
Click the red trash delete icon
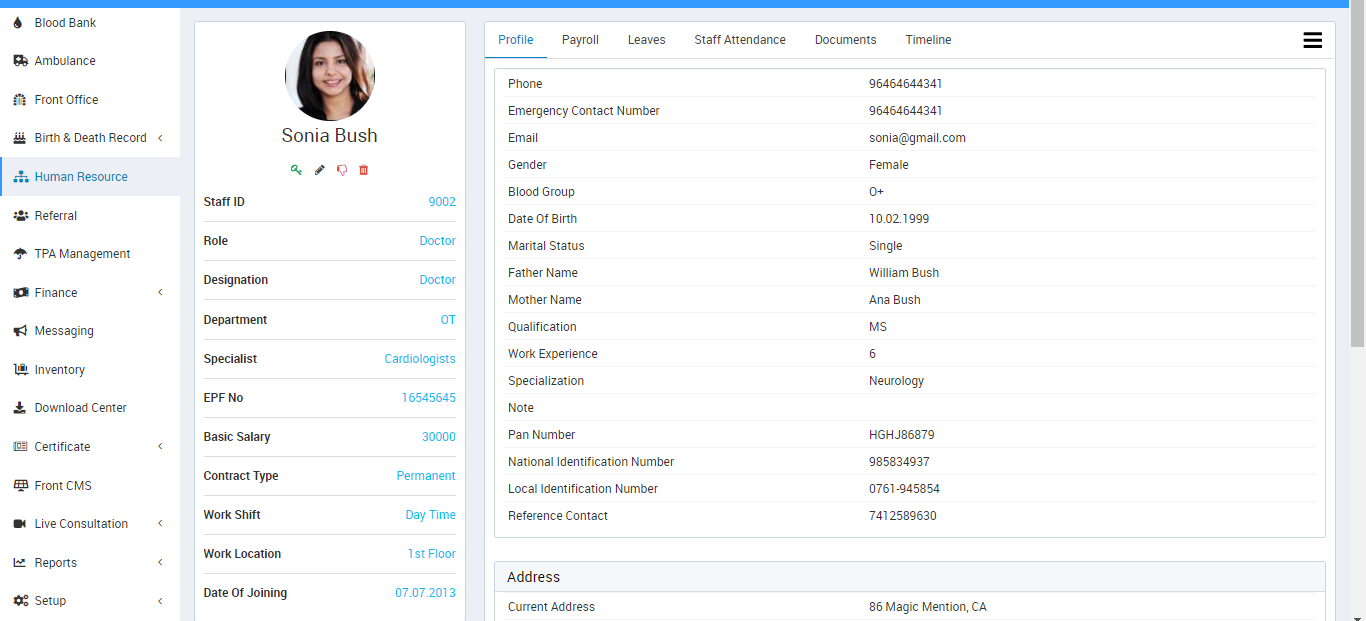(364, 170)
